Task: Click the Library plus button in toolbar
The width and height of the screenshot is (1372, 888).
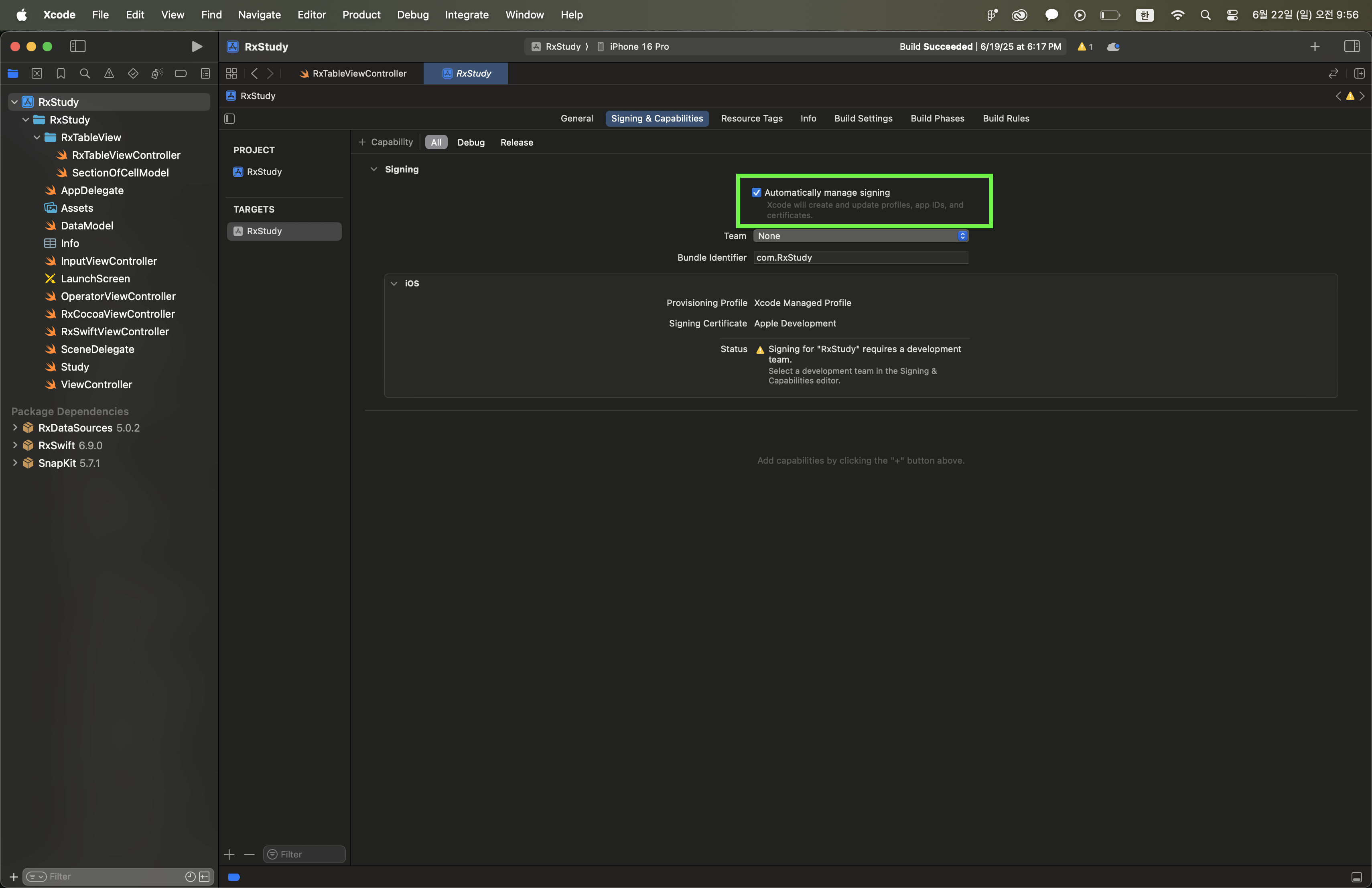Action: (1314, 47)
